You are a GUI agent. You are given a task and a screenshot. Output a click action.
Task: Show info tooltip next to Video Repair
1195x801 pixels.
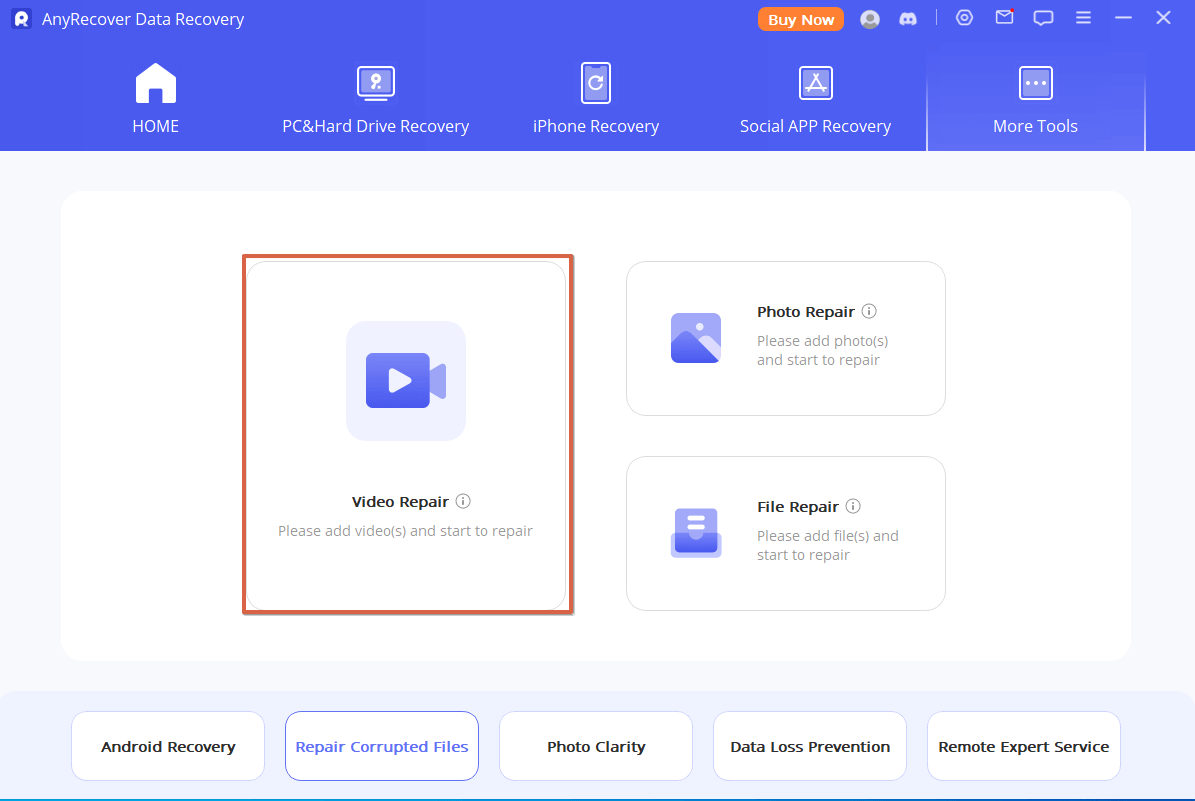coord(463,502)
